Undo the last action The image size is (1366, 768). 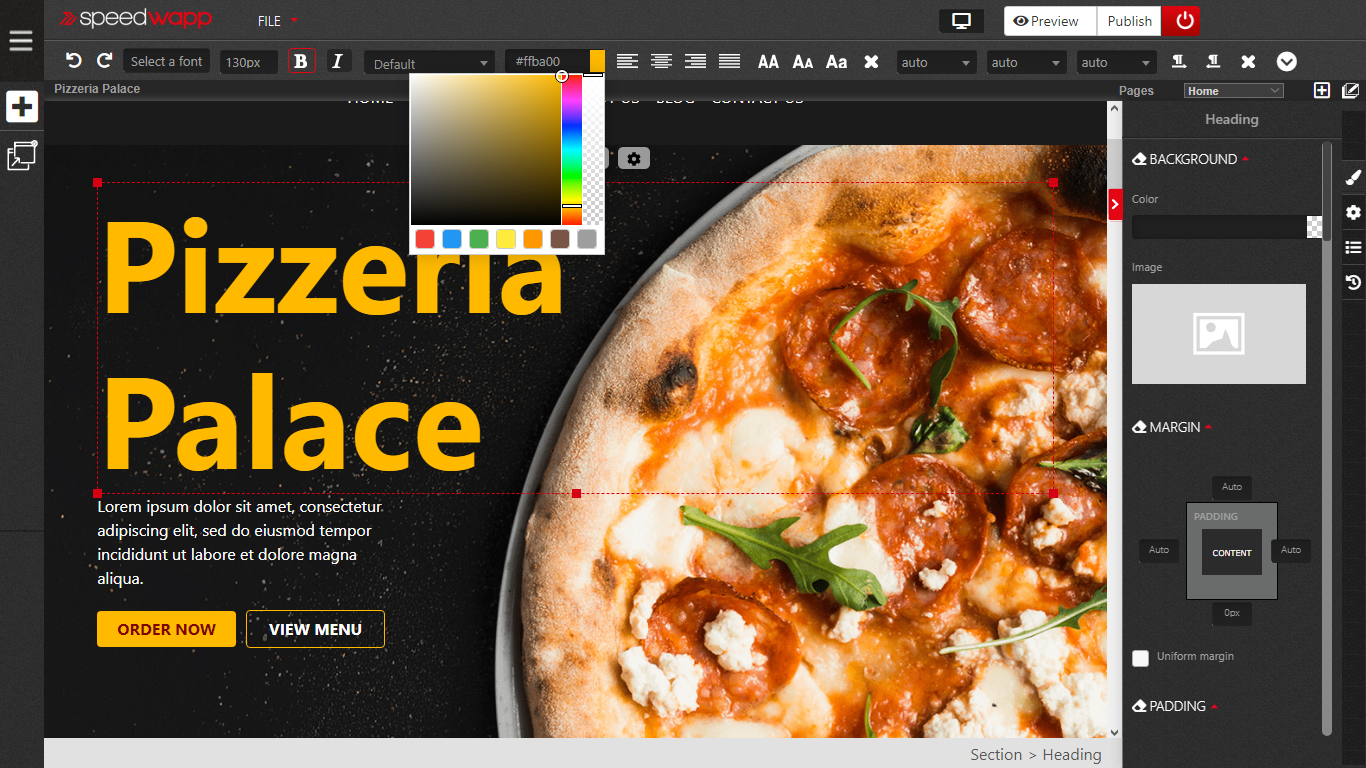(73, 61)
